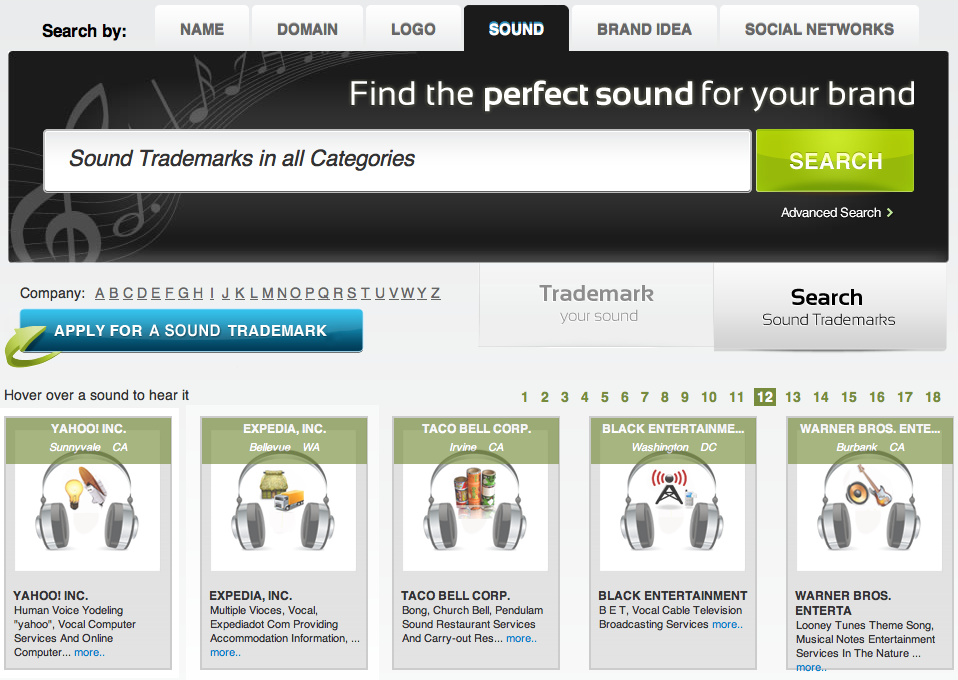The image size is (958, 680).
Task: Go to results page 5
Action: (604, 397)
